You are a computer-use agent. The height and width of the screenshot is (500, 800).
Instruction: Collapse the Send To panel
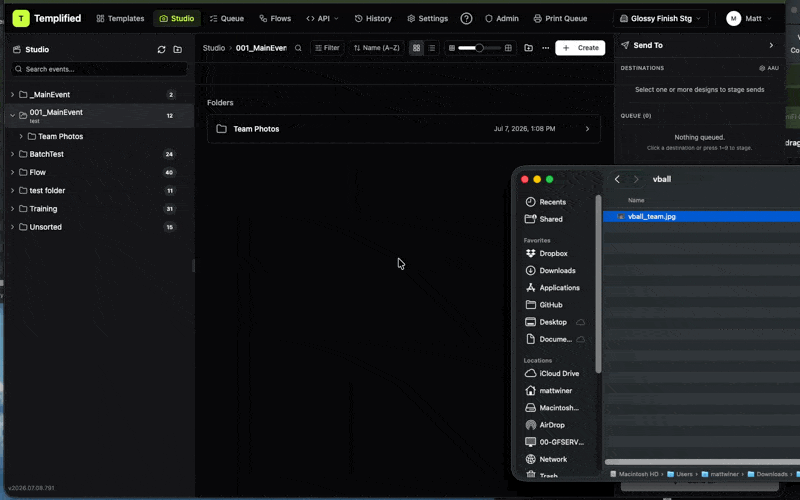(x=771, y=45)
